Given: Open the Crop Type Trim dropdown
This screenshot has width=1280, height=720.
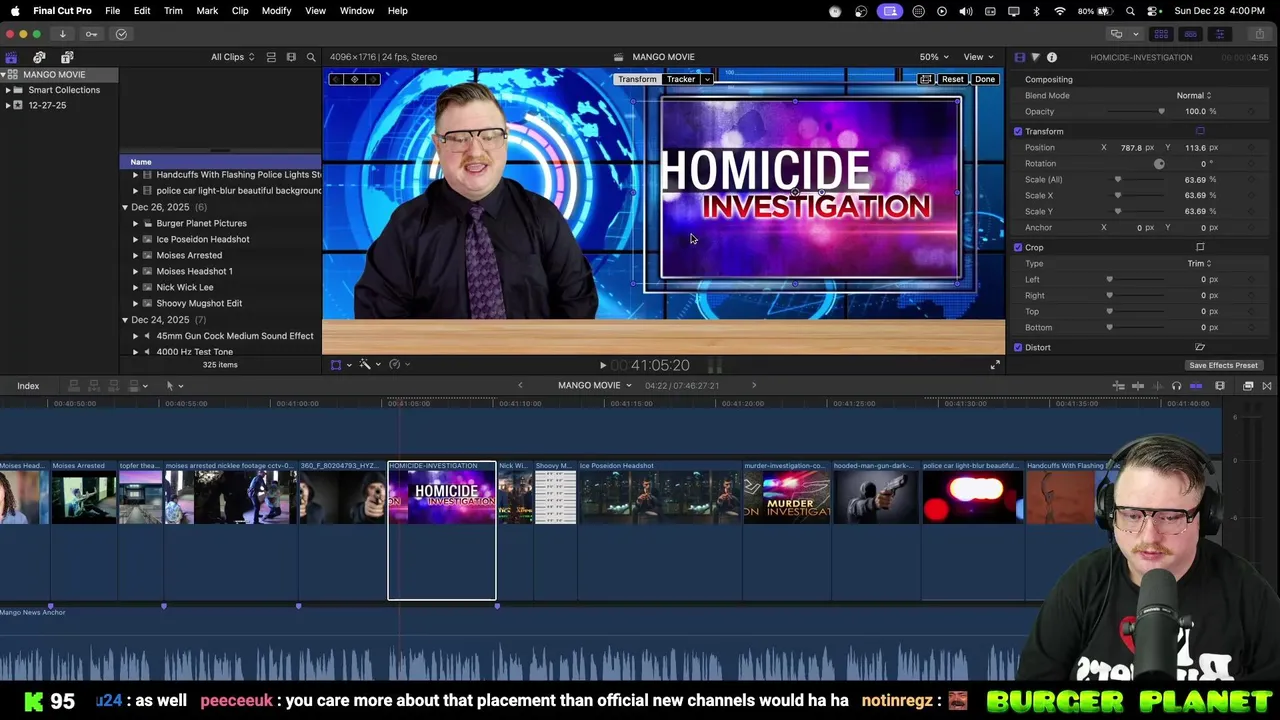Looking at the screenshot, I should click(x=1199, y=263).
